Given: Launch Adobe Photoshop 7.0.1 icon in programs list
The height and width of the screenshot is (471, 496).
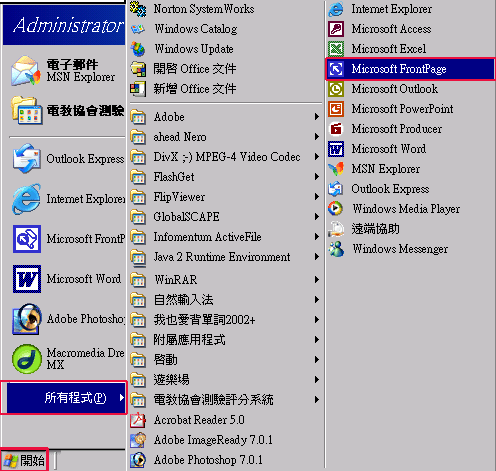Looking at the screenshot, I should click(138, 460).
